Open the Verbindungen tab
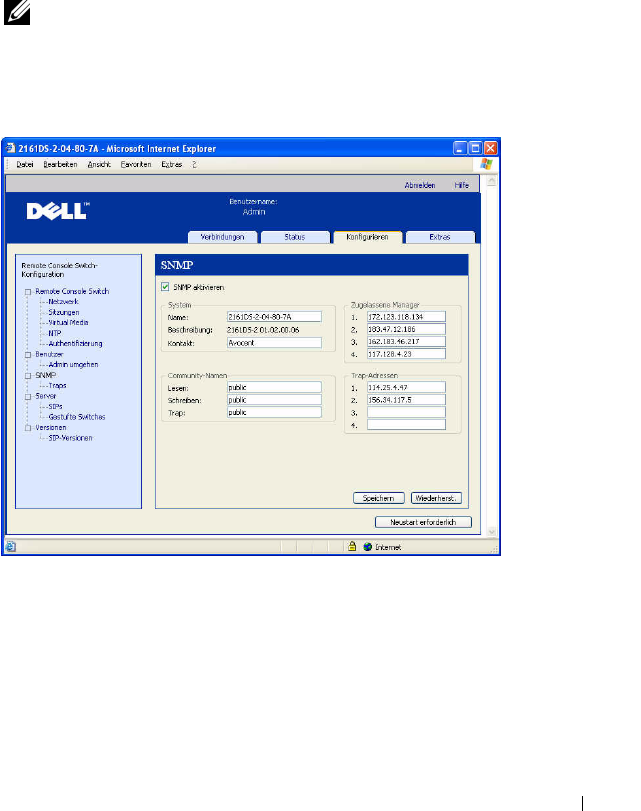Image resolution: width=641 pixels, height=811 pixels. (223, 237)
